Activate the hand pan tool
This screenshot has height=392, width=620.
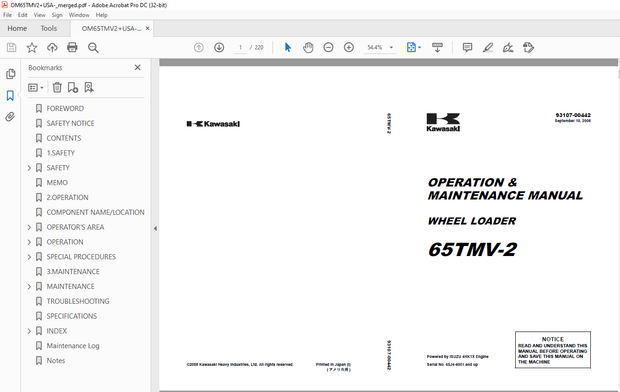pos(308,48)
